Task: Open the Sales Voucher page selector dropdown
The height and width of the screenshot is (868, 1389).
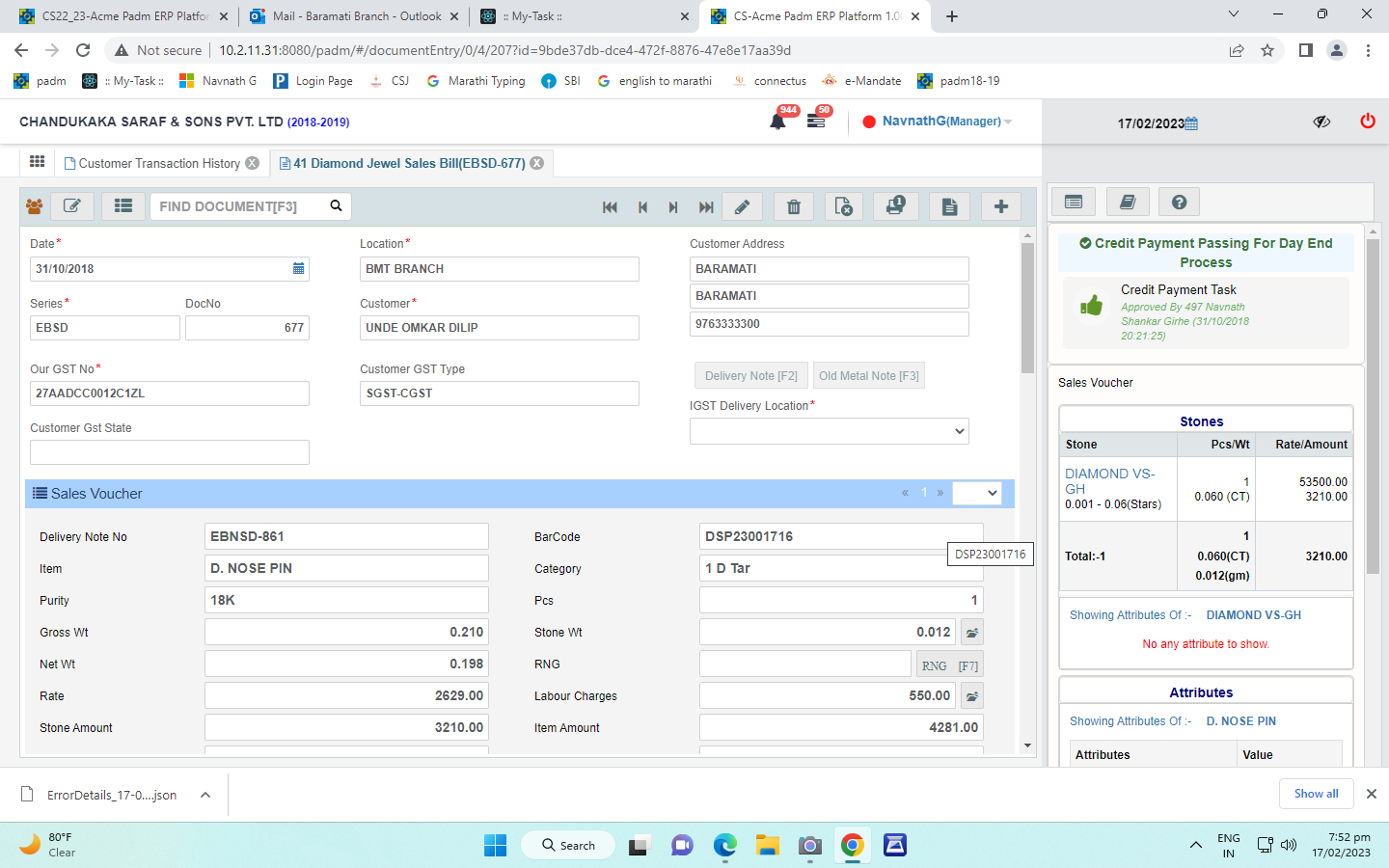Action: [977, 493]
